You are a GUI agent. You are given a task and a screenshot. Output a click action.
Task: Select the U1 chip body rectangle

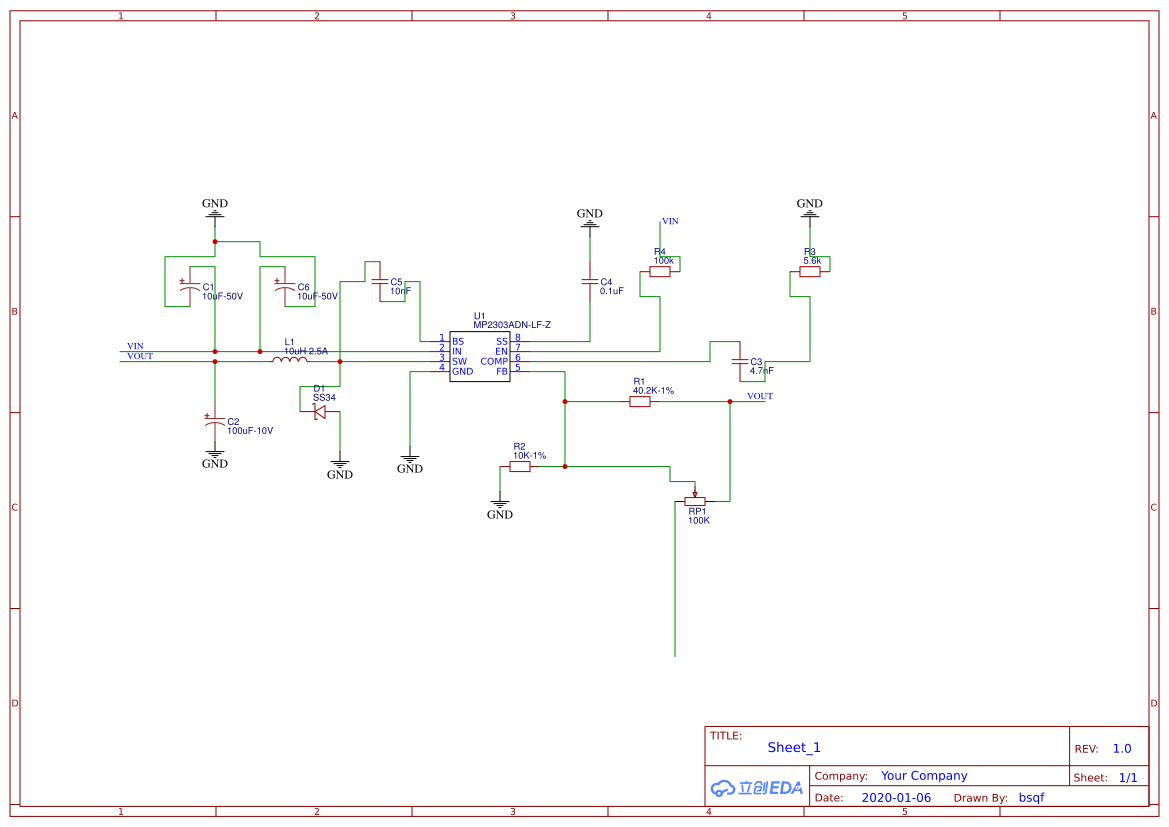click(480, 356)
